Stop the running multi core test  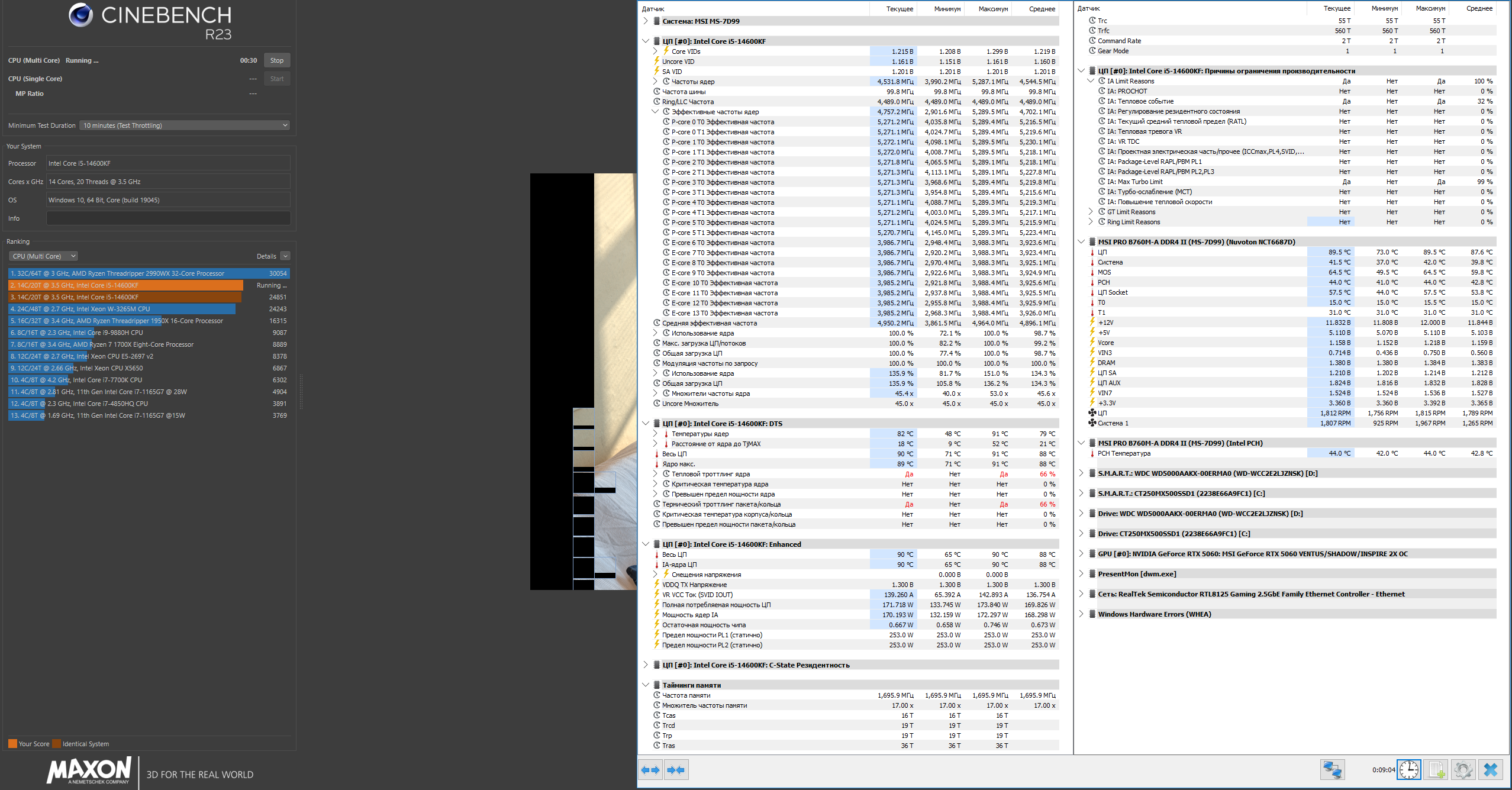tap(276, 60)
